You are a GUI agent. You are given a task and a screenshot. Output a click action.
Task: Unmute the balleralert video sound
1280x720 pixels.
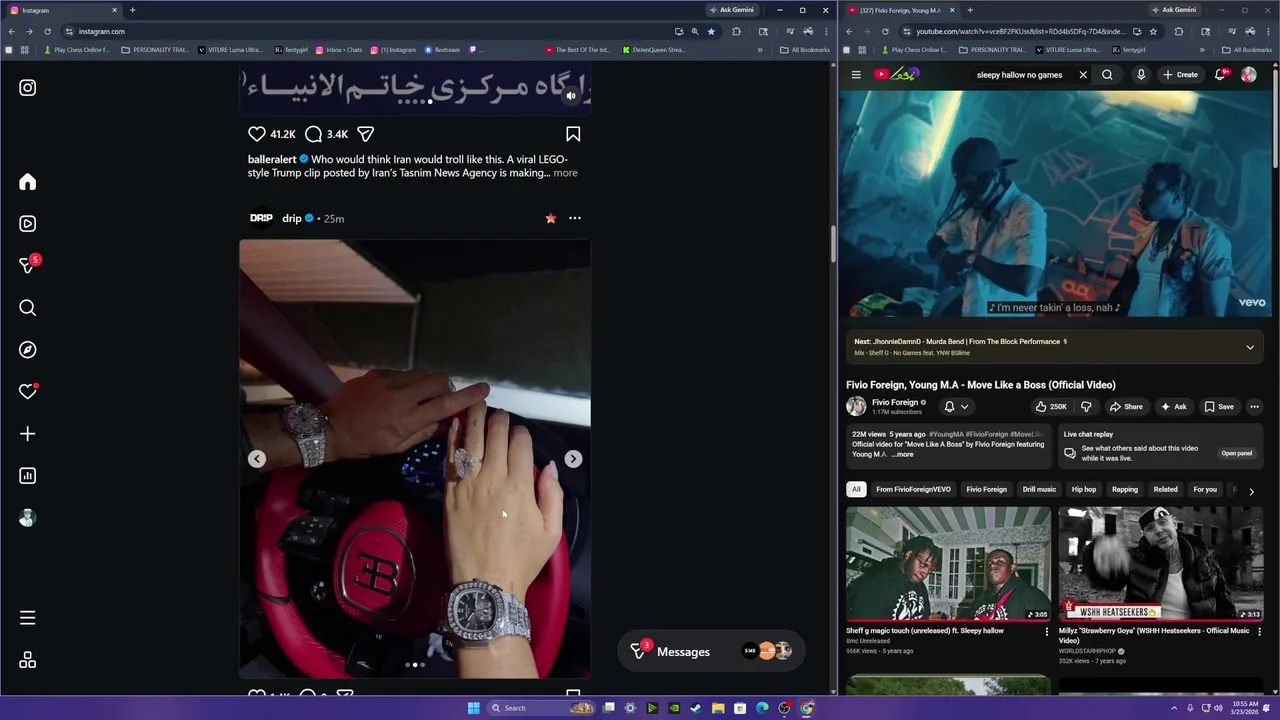571,96
